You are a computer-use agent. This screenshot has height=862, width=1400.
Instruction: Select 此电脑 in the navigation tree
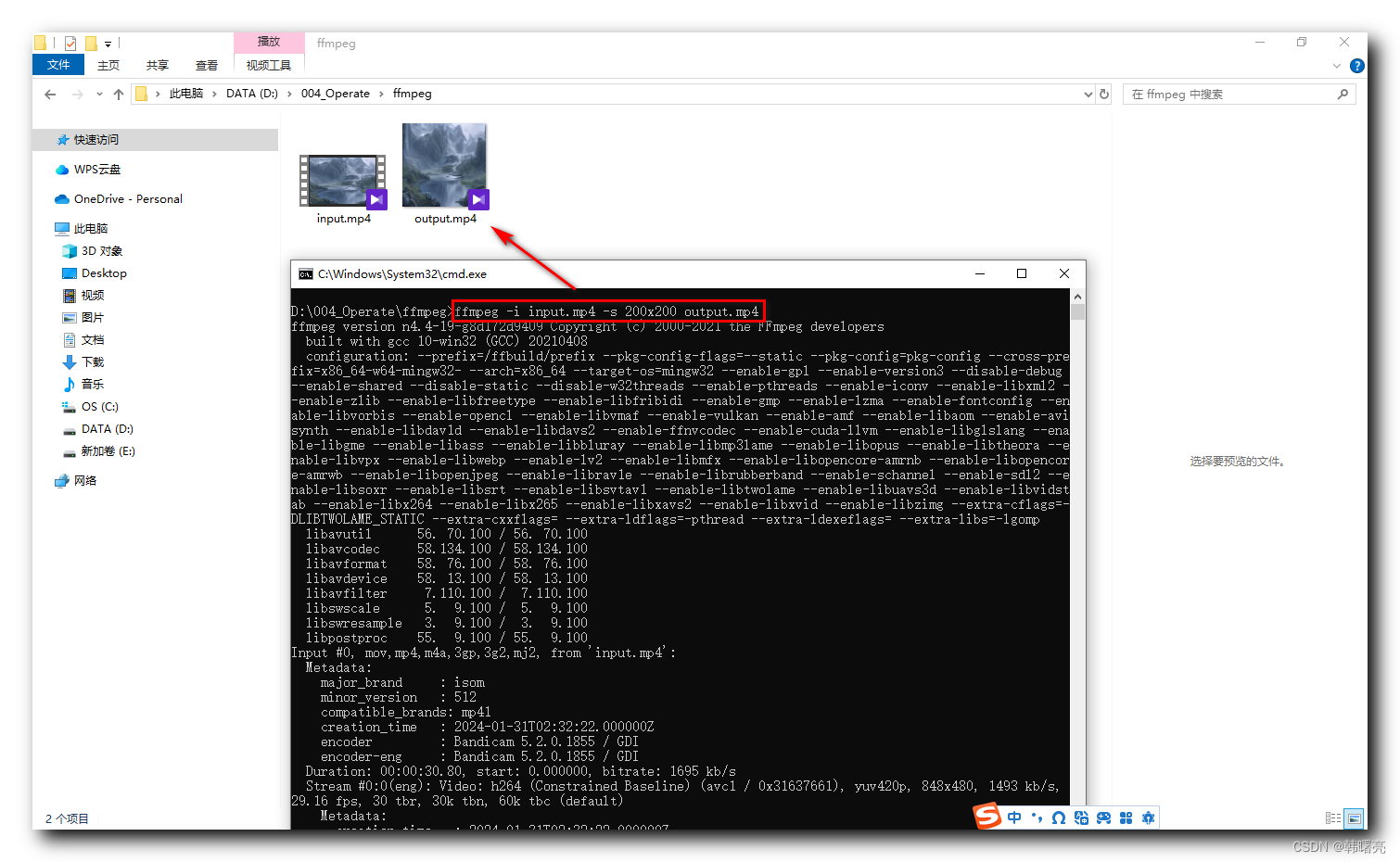tap(91, 229)
